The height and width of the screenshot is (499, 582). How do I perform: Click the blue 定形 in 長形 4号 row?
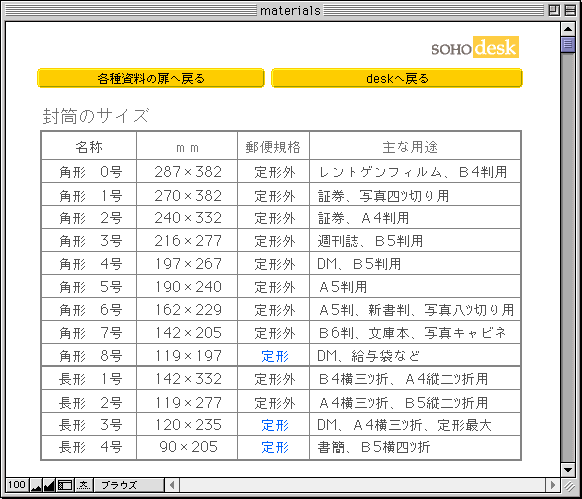[275, 447]
